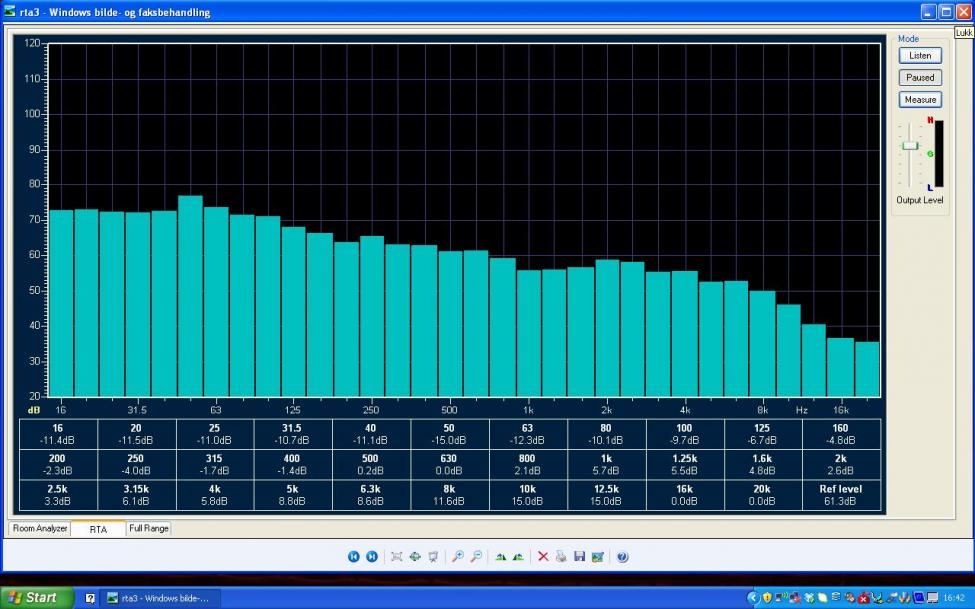Print the image using printer icon
Viewport: 975px width, 609px height.
(561, 556)
